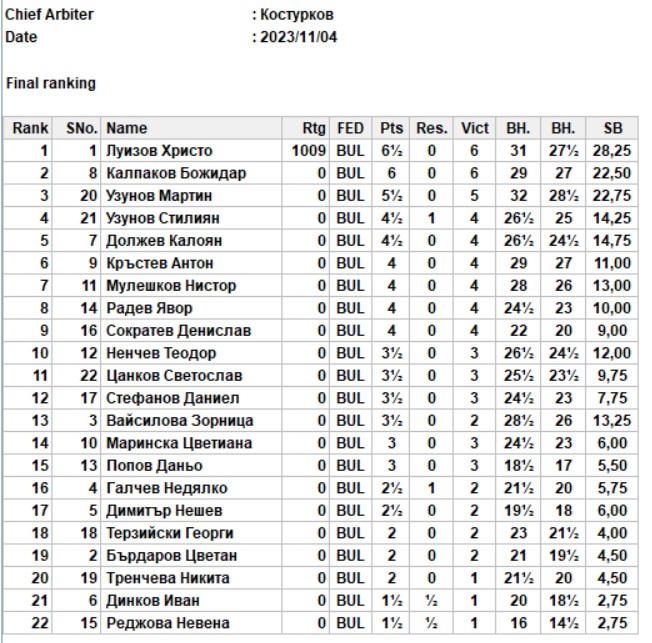Screen dimensions: 652x643
Task: Click the Rtg column header
Action: [314, 129]
